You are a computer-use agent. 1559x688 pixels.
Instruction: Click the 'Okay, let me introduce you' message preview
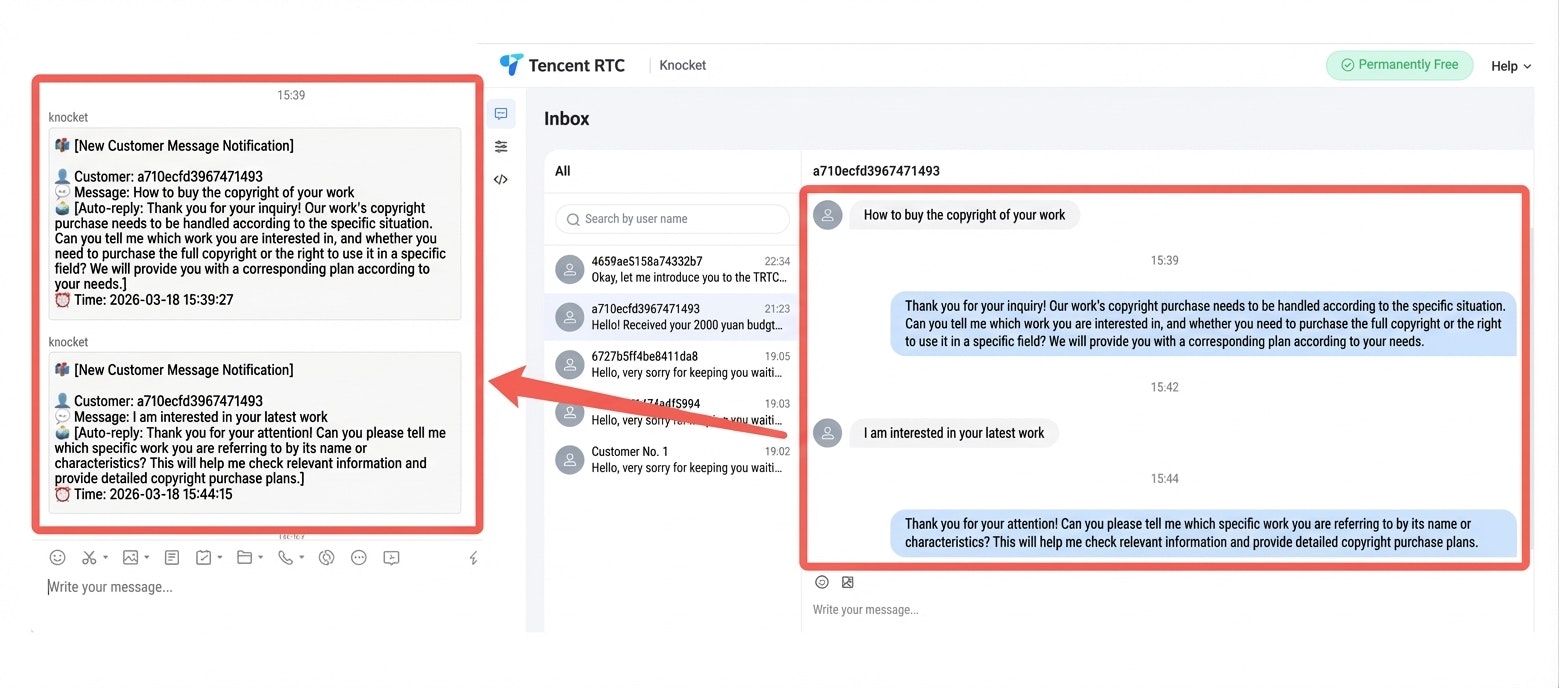point(689,277)
